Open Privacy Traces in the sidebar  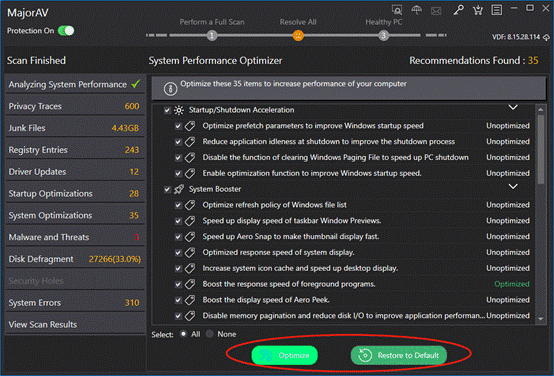click(75, 106)
